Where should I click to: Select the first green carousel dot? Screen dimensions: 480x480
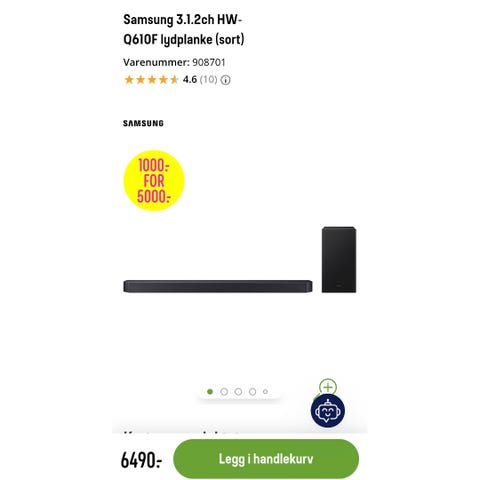210,392
